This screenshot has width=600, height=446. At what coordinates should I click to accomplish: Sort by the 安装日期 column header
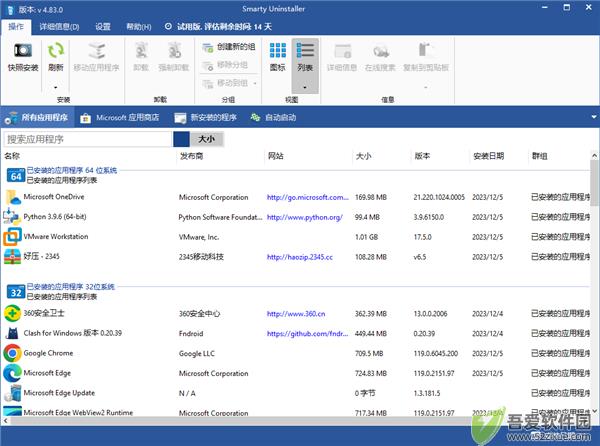coord(488,156)
